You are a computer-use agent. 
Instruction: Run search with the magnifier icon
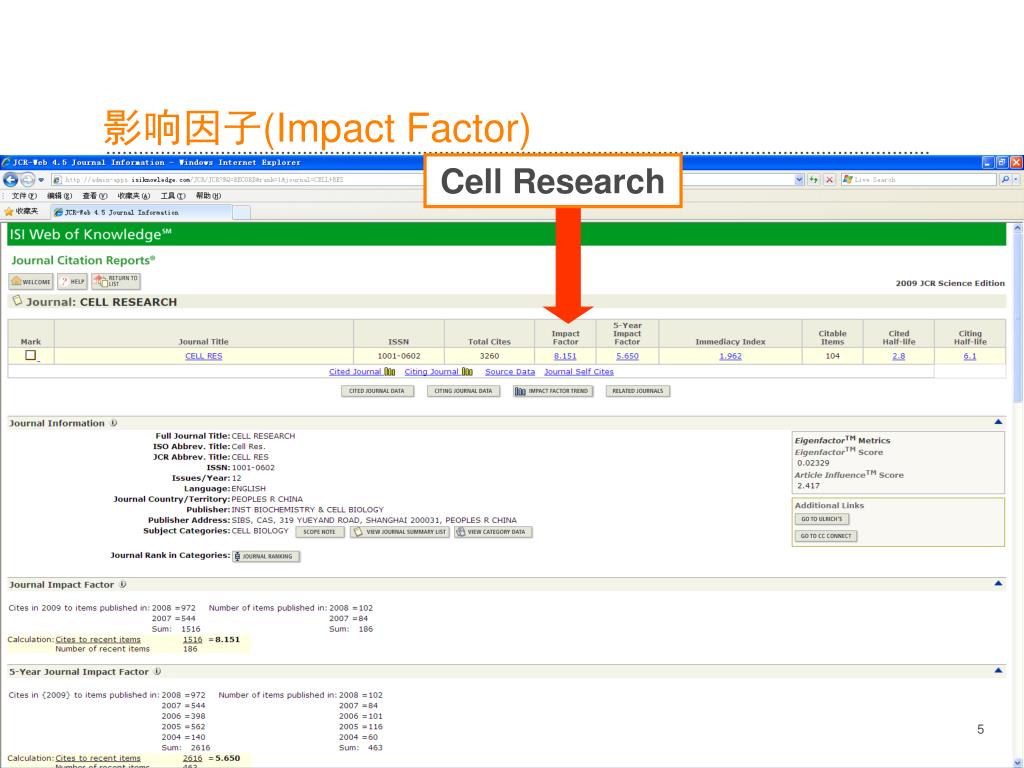[x=1005, y=180]
